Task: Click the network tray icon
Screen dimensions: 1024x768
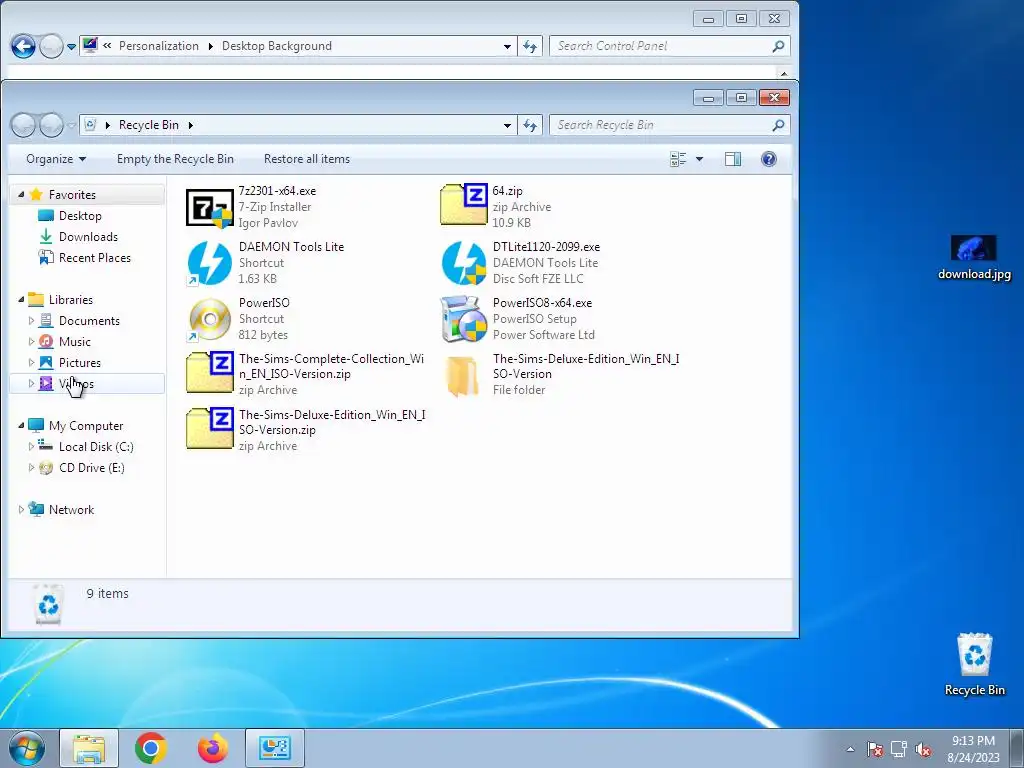Action: coord(899,749)
